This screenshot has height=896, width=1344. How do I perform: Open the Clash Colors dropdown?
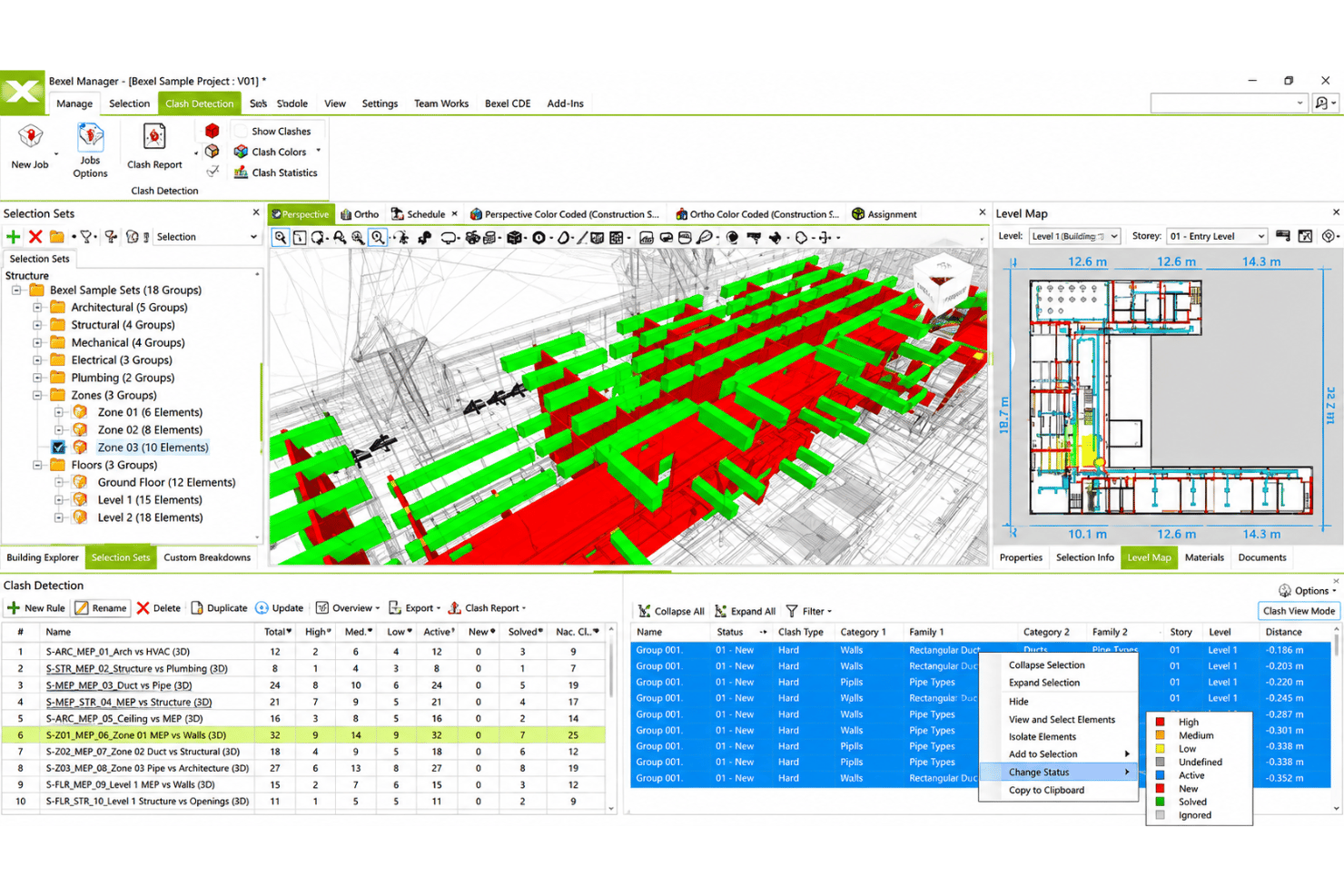(x=278, y=152)
